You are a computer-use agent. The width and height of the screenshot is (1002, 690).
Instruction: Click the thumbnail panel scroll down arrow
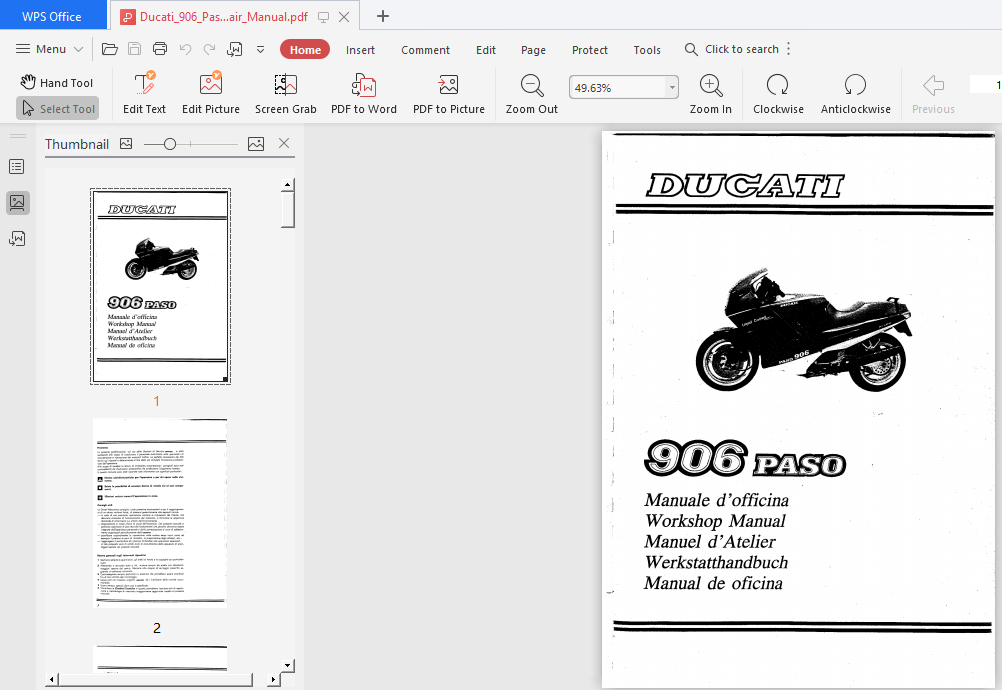point(288,665)
